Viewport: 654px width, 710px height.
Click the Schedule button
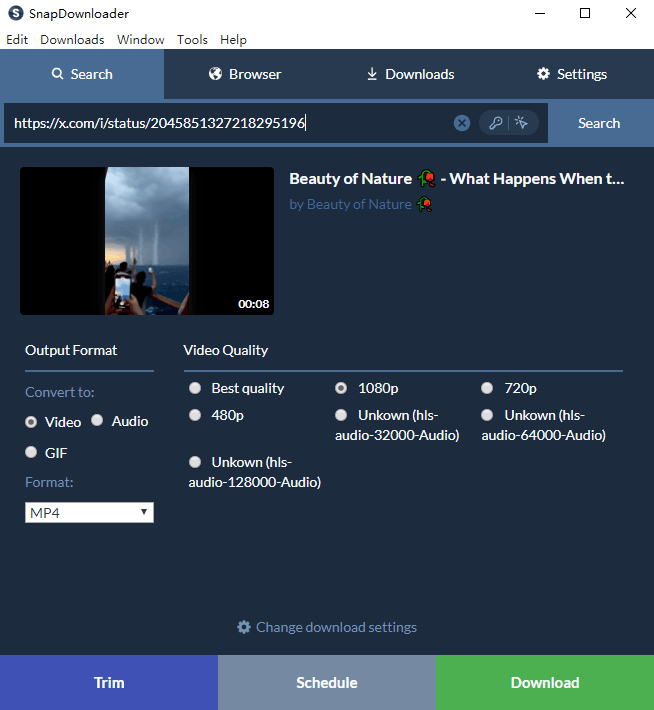pyautogui.click(x=327, y=682)
